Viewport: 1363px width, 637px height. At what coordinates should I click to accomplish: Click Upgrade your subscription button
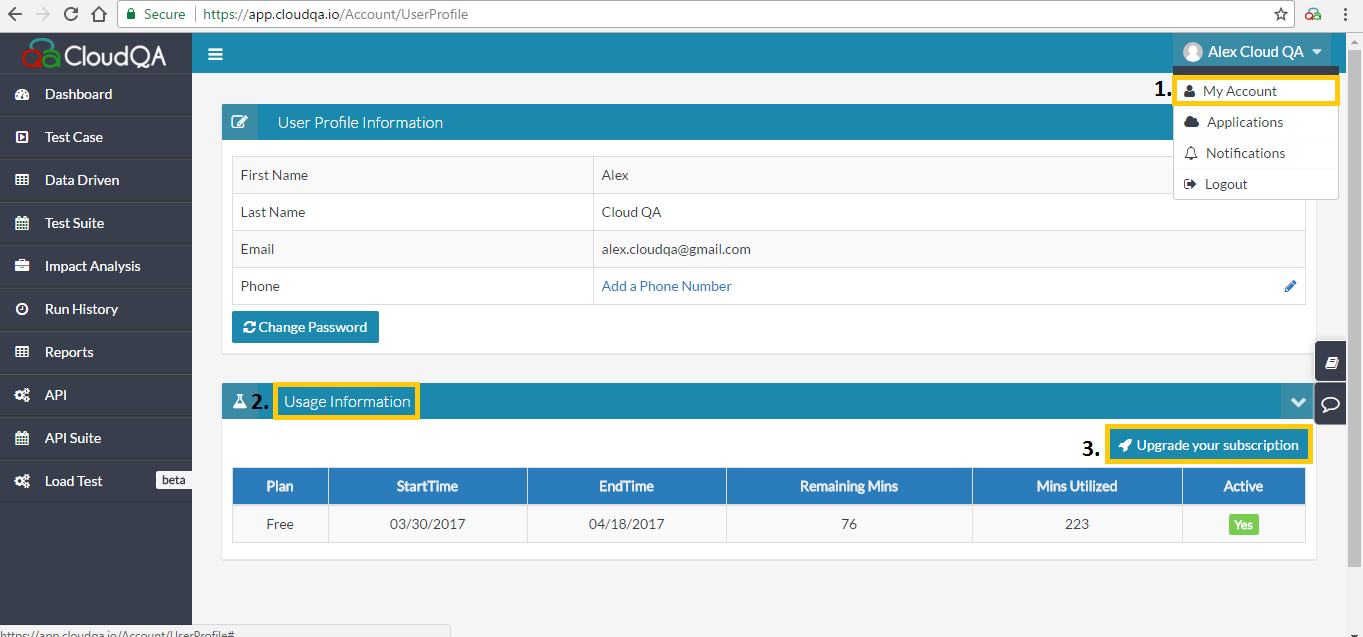(x=1208, y=445)
